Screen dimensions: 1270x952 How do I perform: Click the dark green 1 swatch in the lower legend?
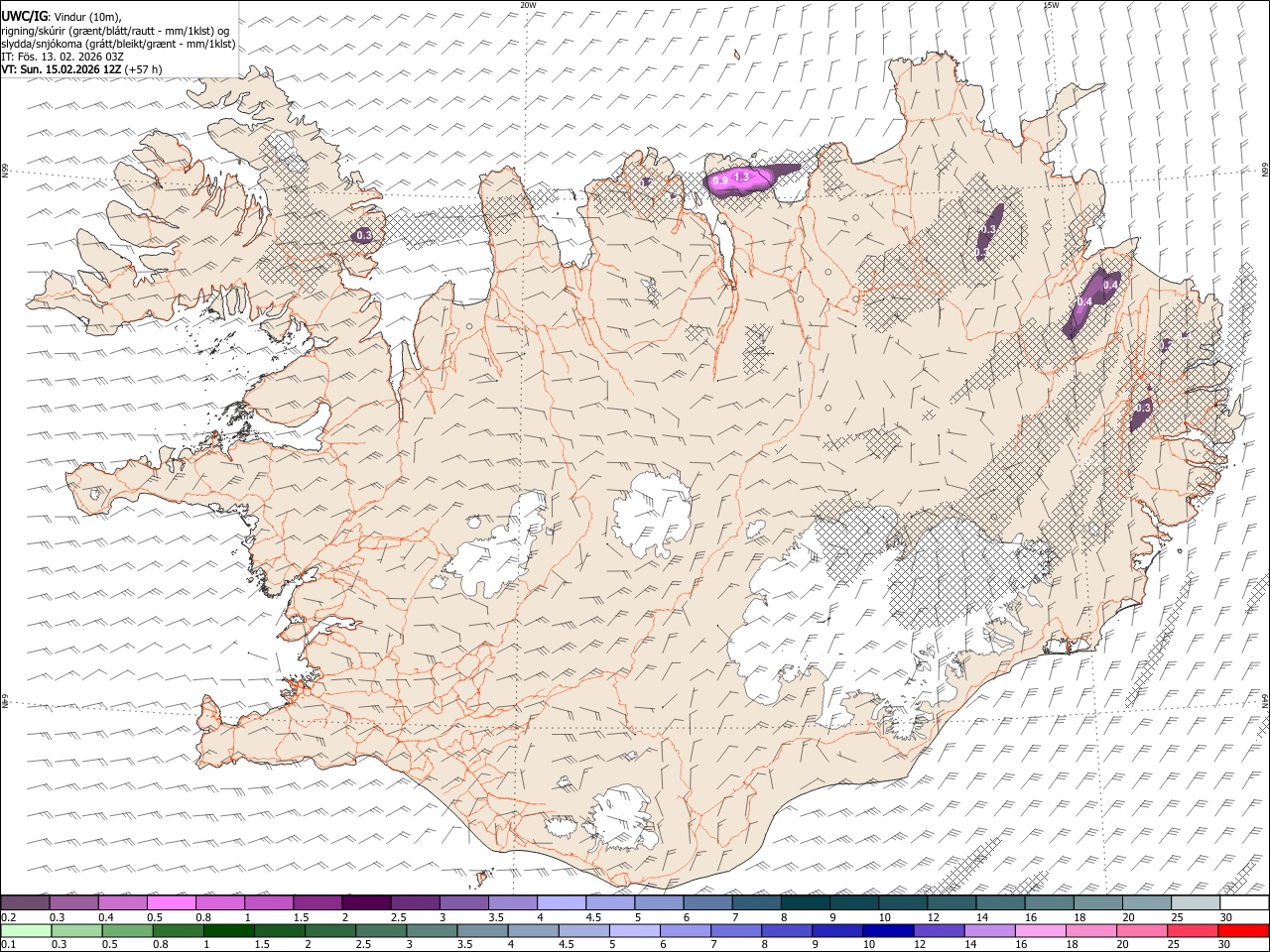tap(228, 930)
